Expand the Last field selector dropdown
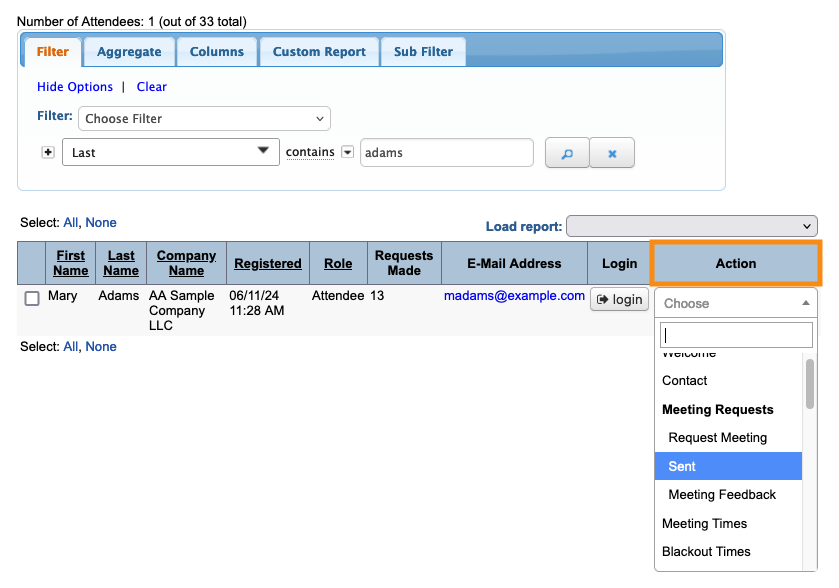 pos(170,152)
